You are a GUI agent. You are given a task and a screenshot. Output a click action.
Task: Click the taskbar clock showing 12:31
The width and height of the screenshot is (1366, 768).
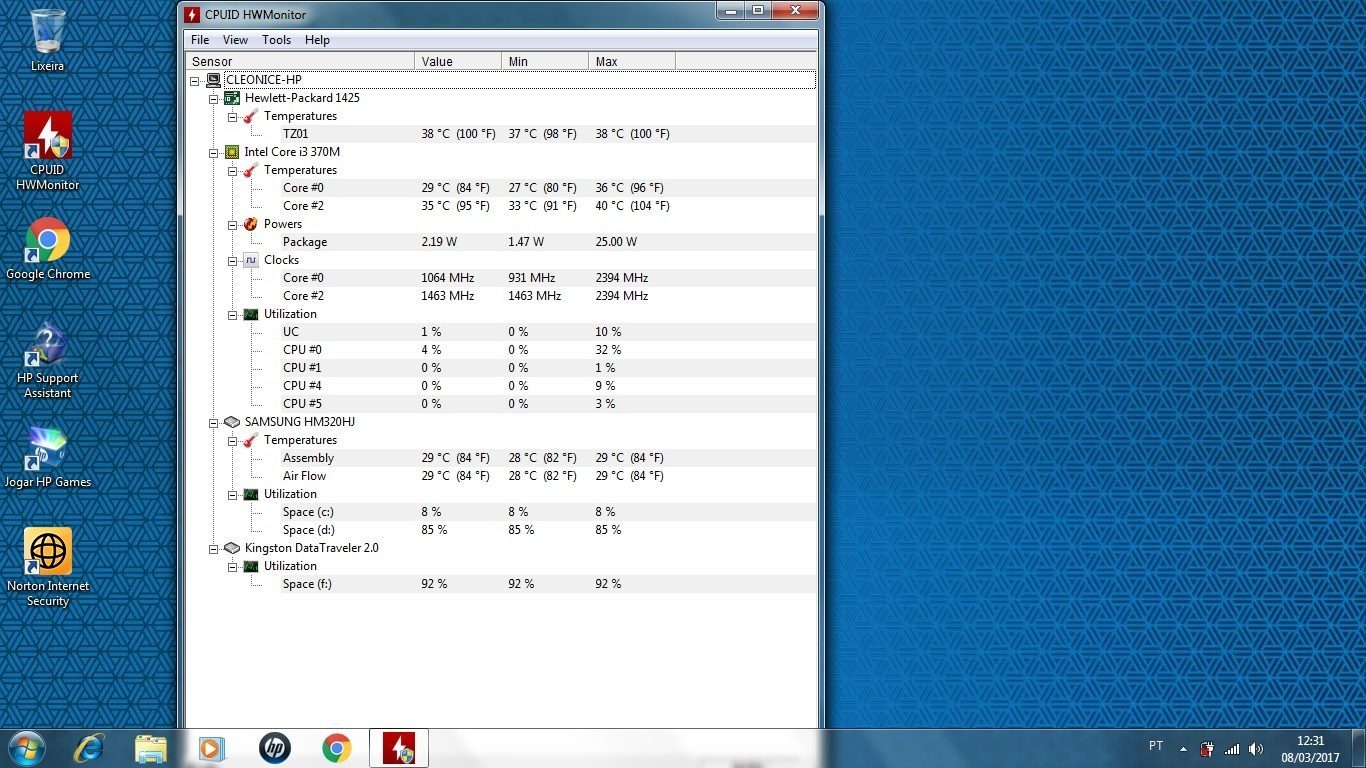pyautogui.click(x=1310, y=749)
